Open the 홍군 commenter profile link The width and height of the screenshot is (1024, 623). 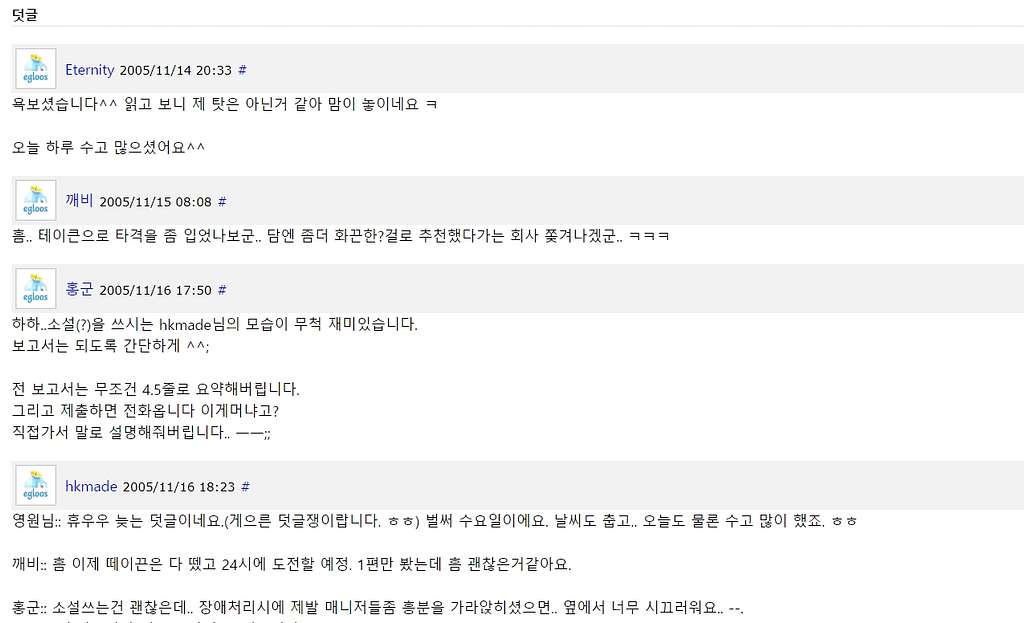80,289
